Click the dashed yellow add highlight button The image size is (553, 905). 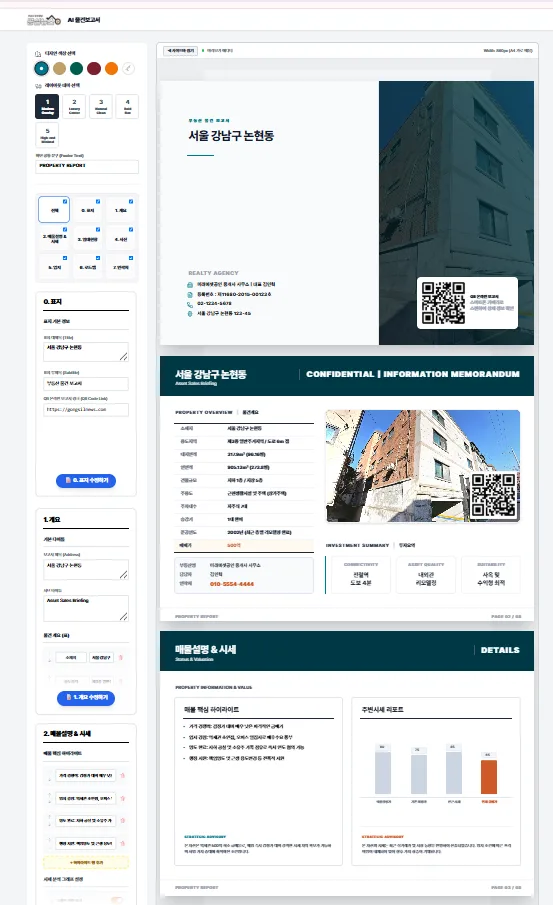pyautogui.click(x=86, y=862)
